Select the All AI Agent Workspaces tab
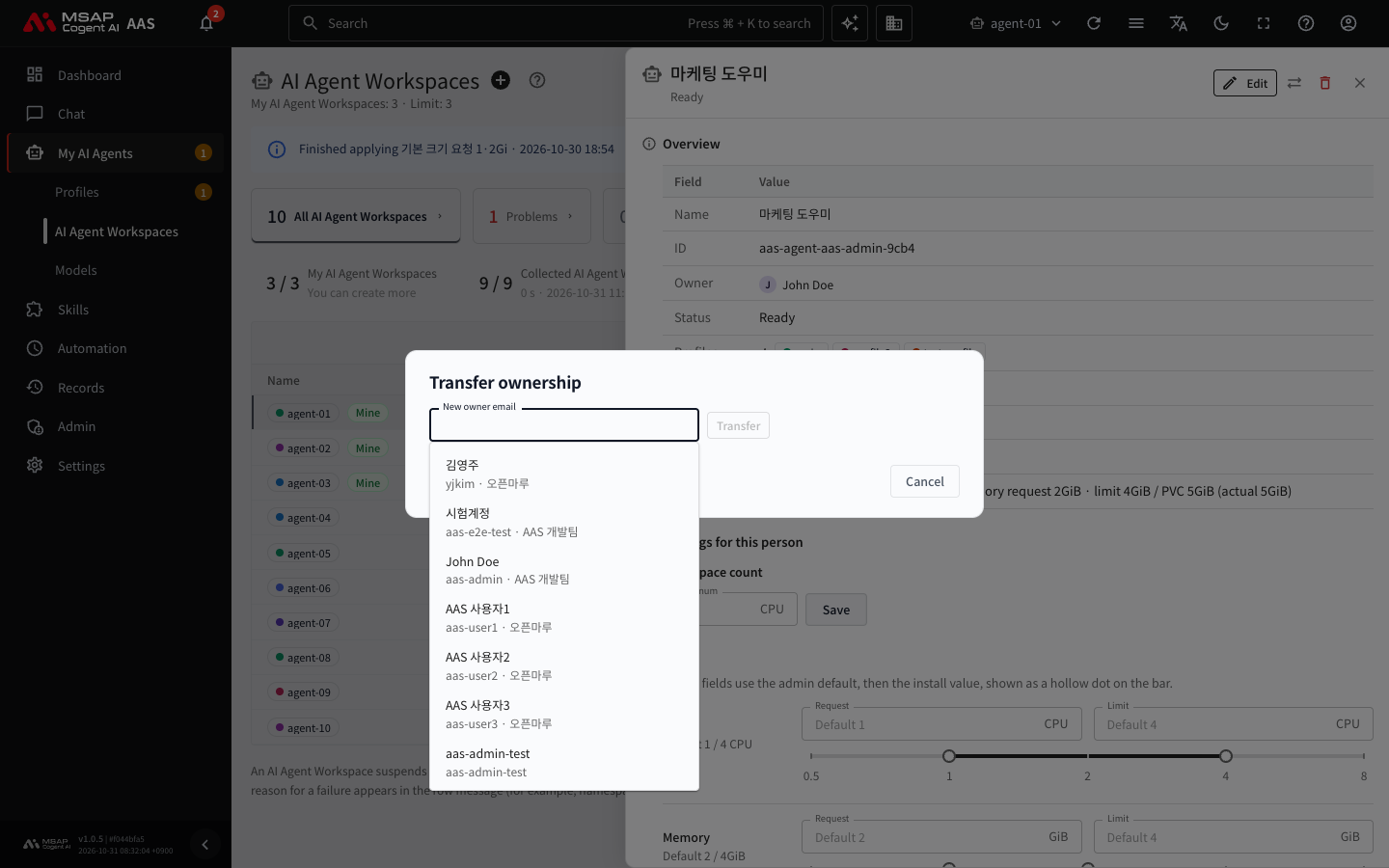This screenshot has height=868, width=1389. point(356,216)
